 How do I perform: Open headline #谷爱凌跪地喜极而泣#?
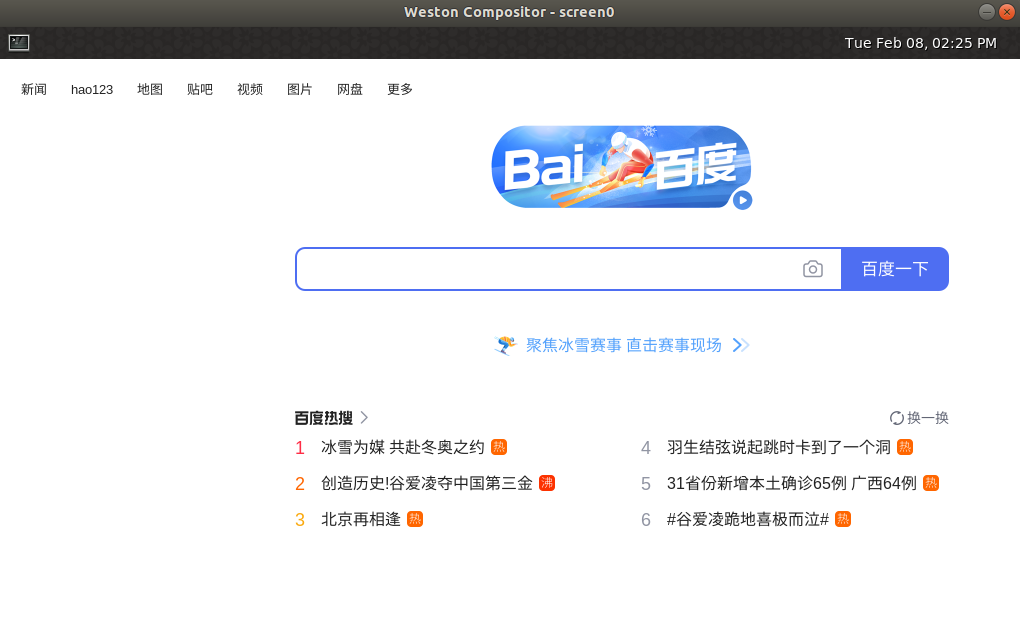point(748,519)
